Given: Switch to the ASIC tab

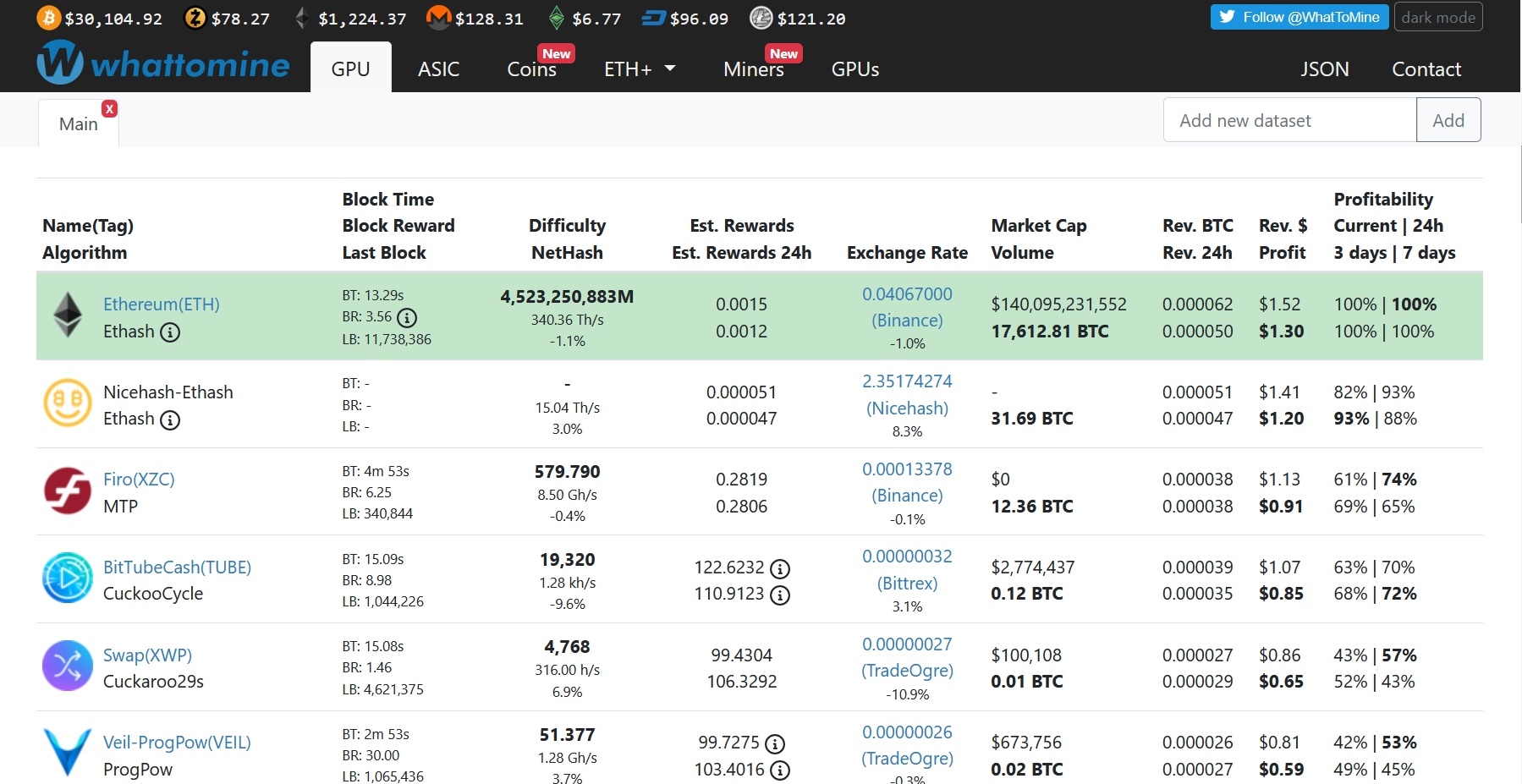Looking at the screenshot, I should click(x=438, y=69).
